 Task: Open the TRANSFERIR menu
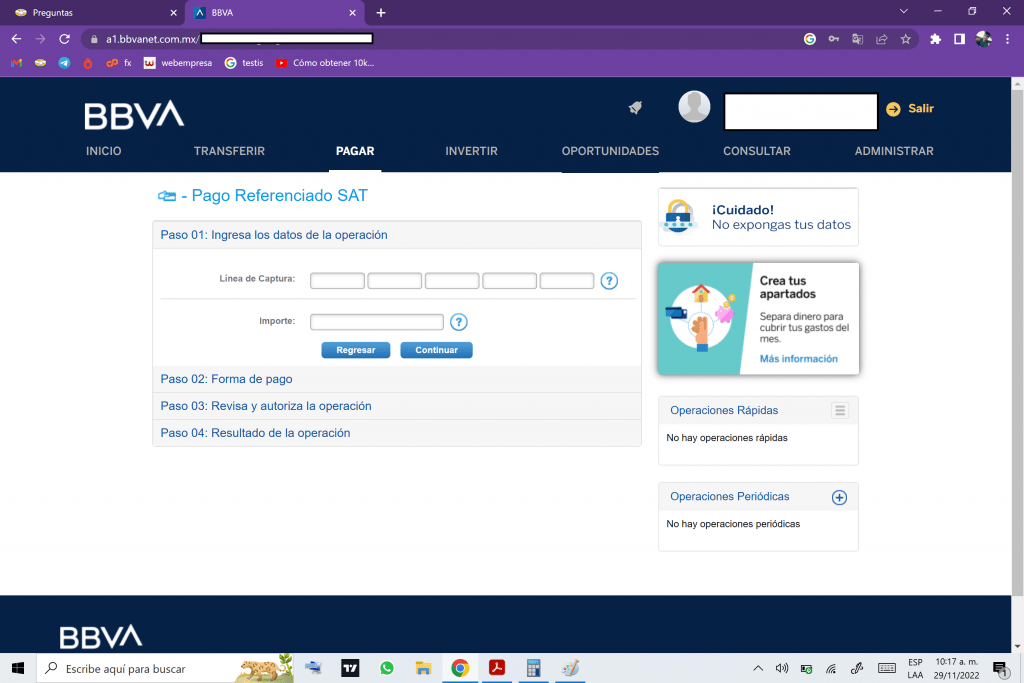[x=229, y=151]
